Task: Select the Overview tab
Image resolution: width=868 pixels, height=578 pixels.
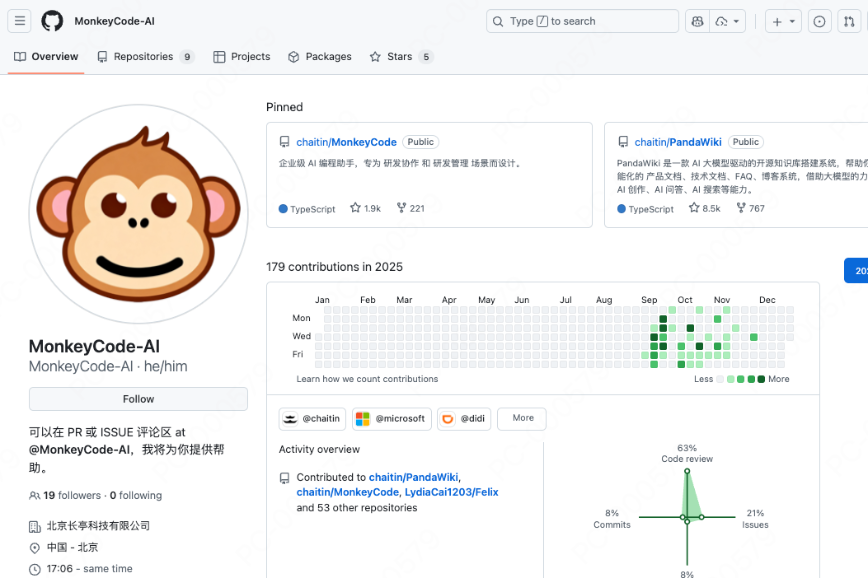Action: 46,56
